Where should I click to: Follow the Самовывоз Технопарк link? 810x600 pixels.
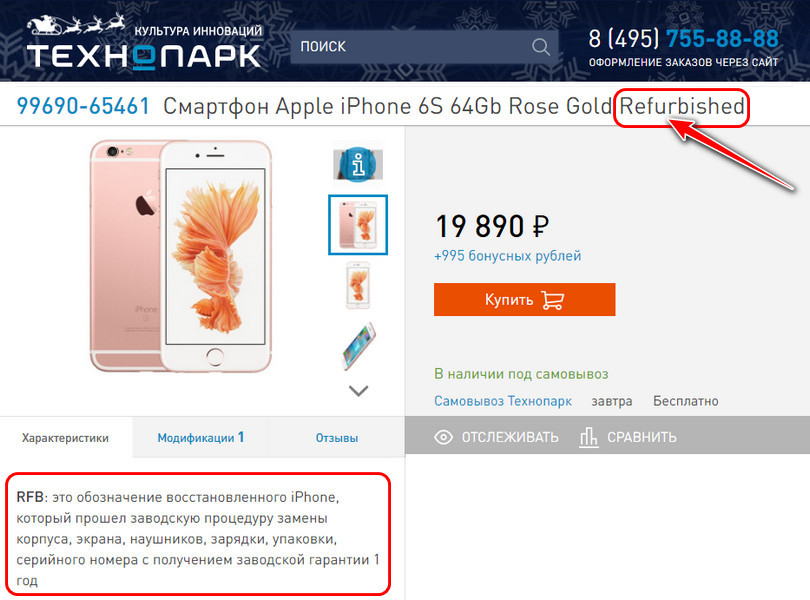pyautogui.click(x=503, y=401)
